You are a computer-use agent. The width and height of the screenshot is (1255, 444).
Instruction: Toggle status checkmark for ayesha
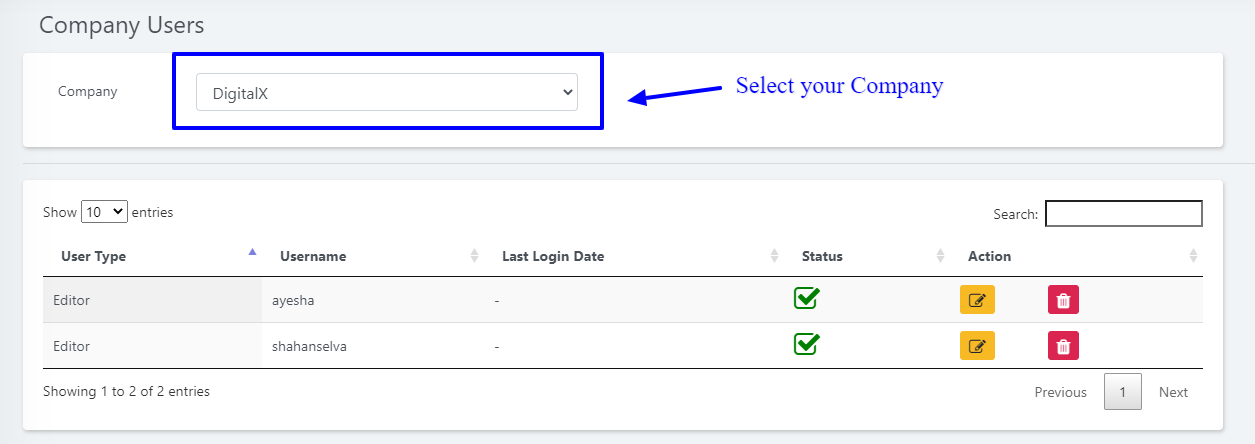807,298
